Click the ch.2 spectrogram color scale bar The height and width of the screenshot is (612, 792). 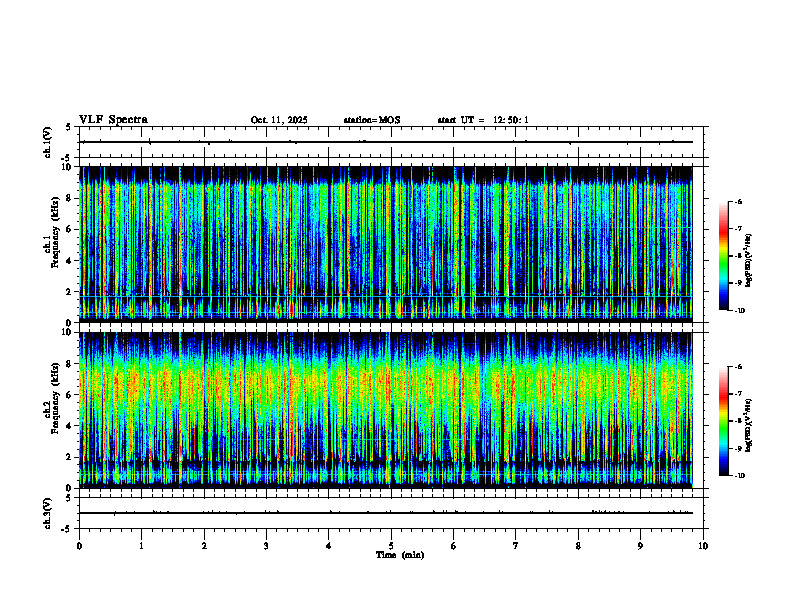(x=723, y=421)
